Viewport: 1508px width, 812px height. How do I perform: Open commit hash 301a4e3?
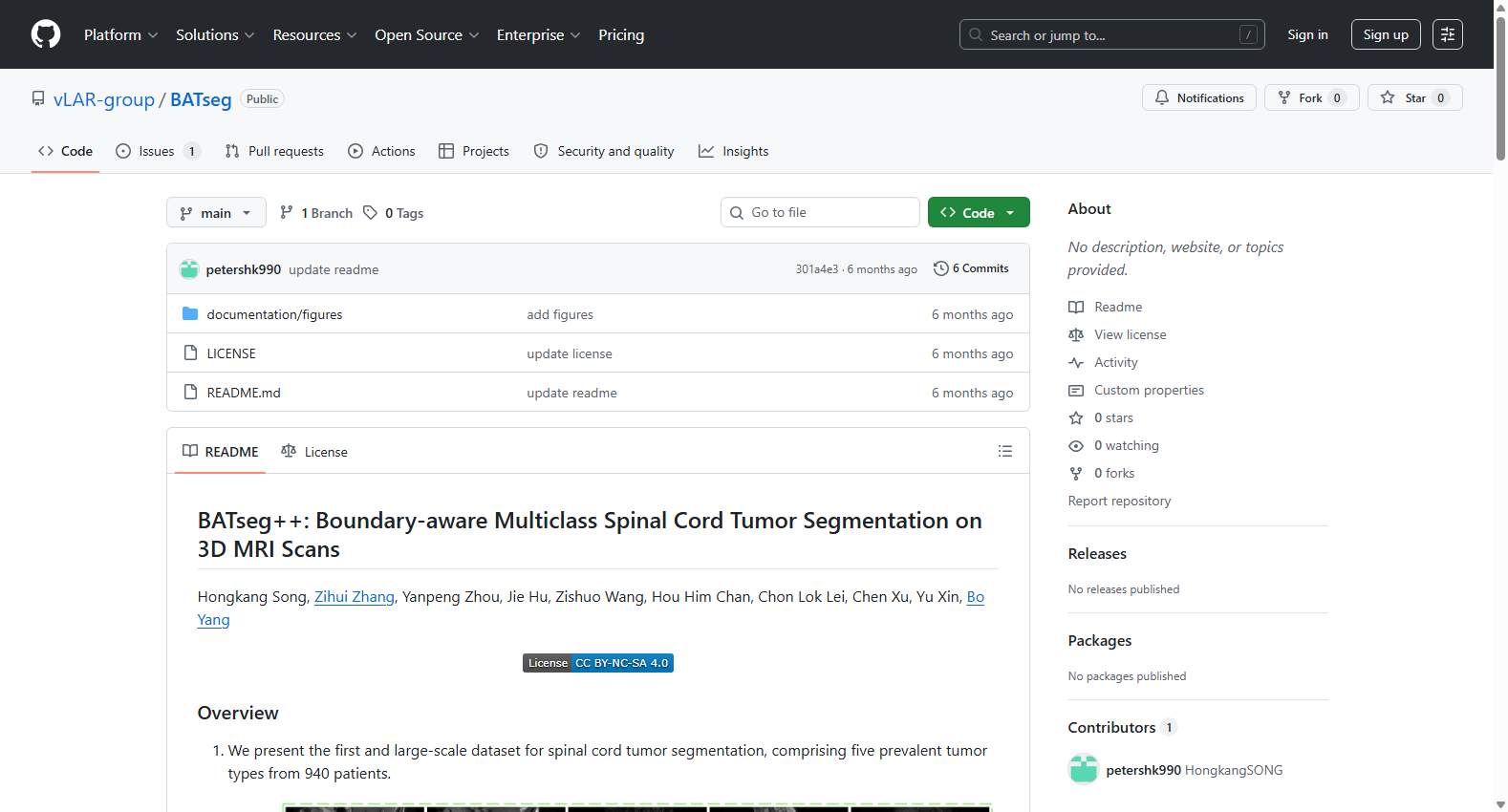coord(817,269)
